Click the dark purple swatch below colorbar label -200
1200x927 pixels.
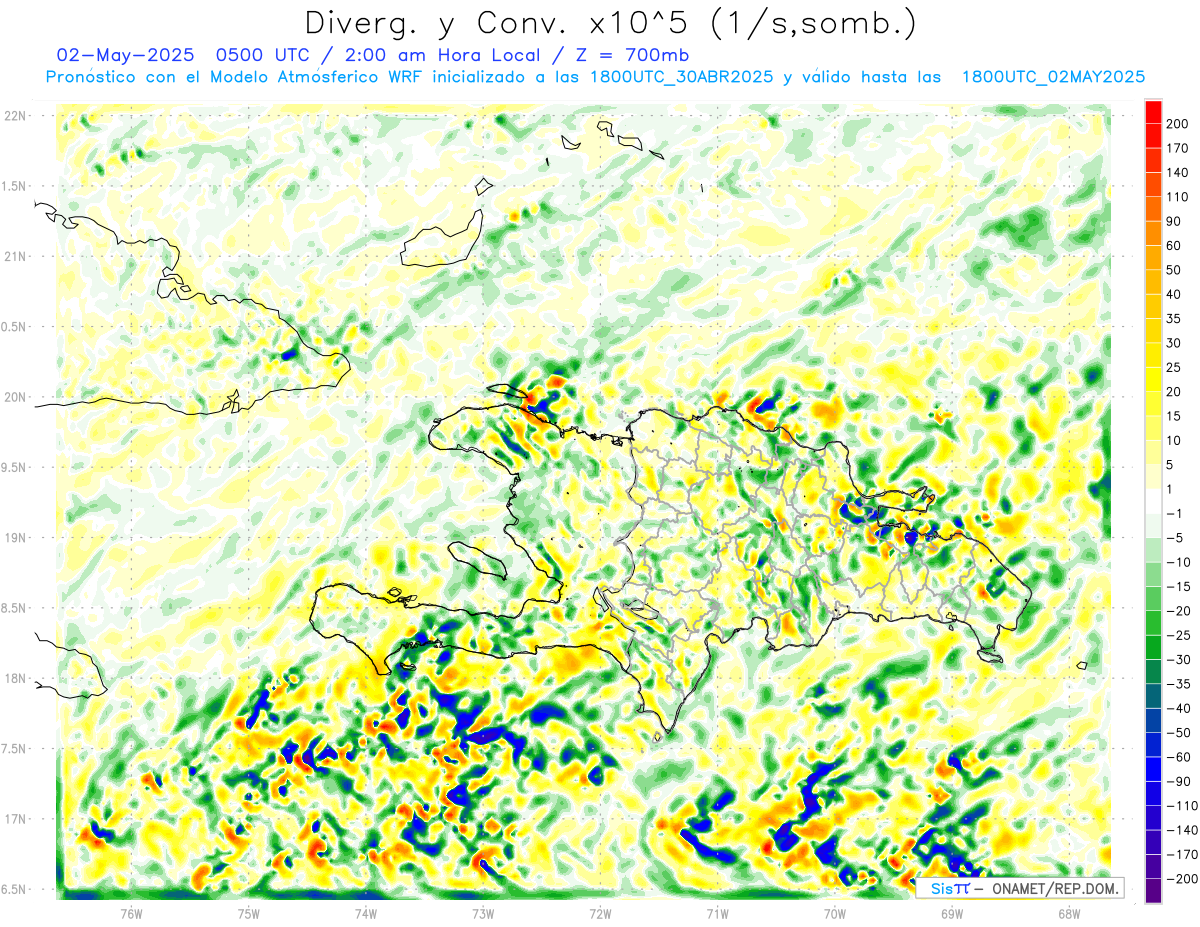coord(1153,890)
